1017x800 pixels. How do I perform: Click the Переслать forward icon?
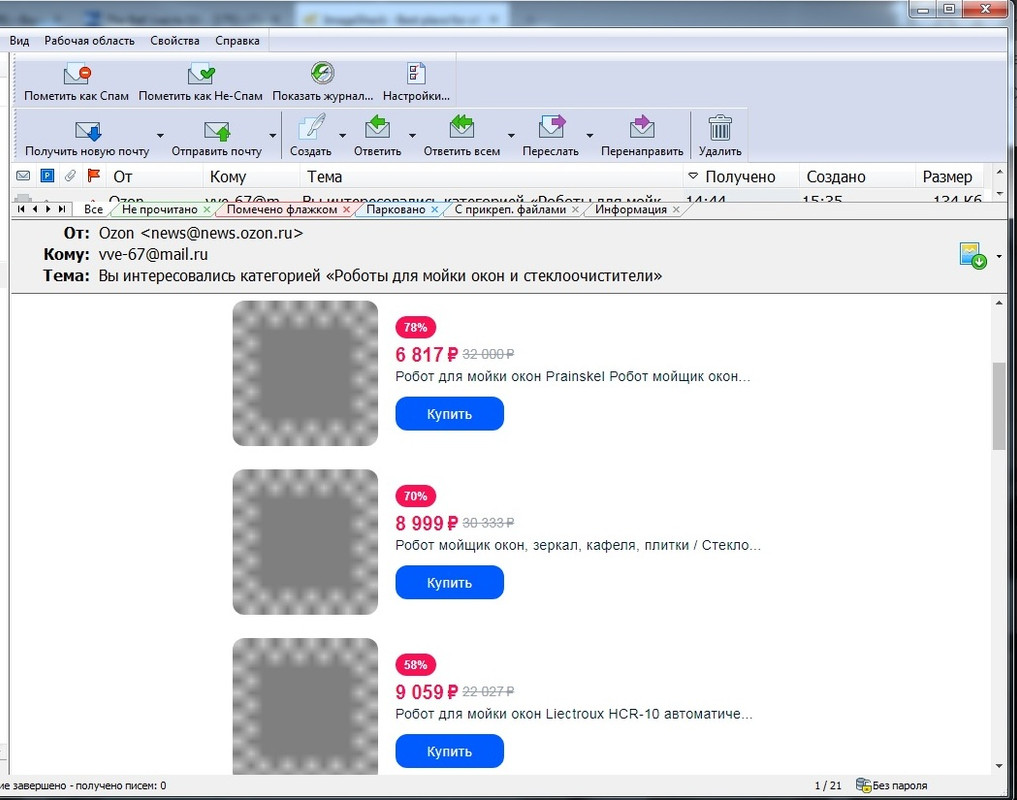click(551, 127)
